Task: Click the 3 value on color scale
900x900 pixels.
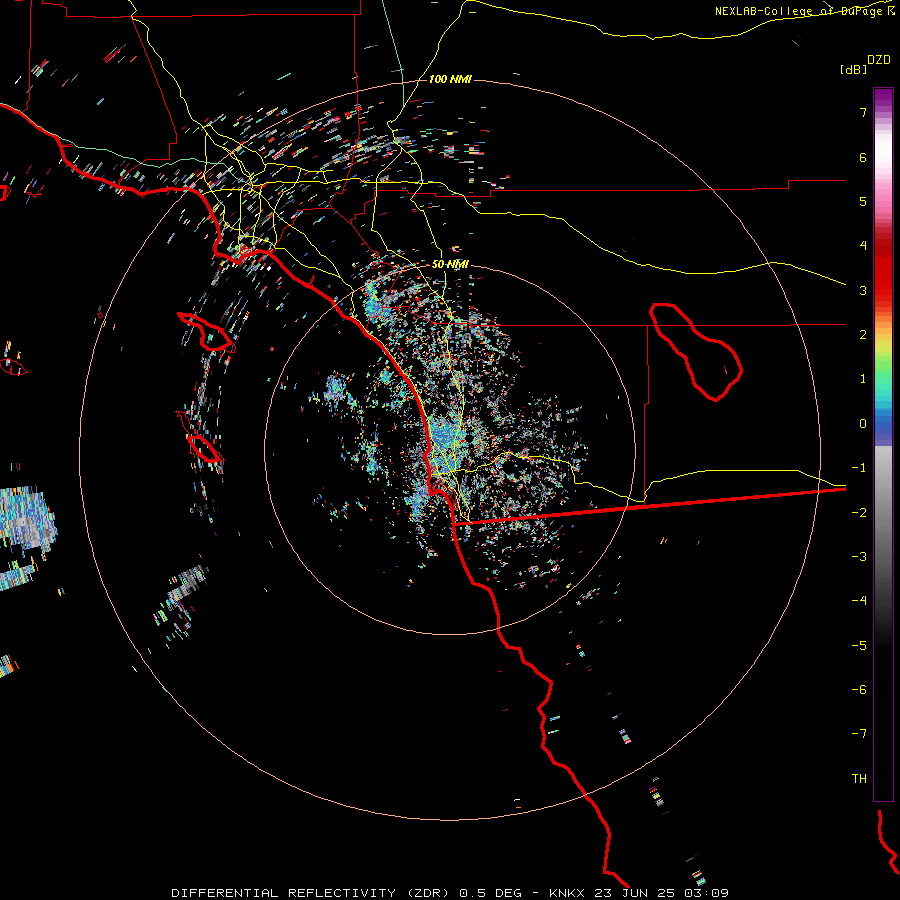Action: [x=863, y=290]
